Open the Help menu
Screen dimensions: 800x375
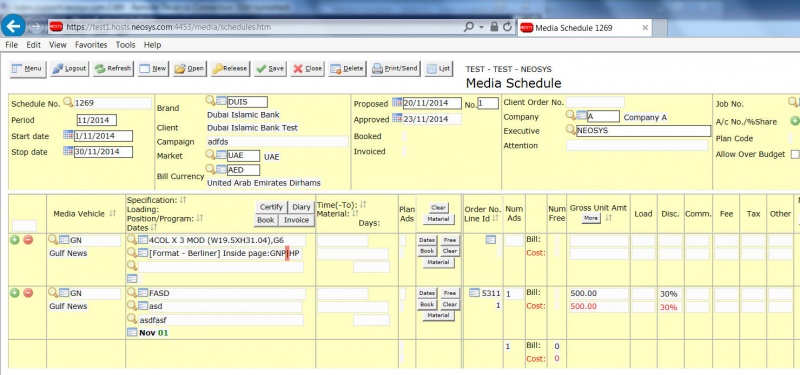tap(152, 45)
